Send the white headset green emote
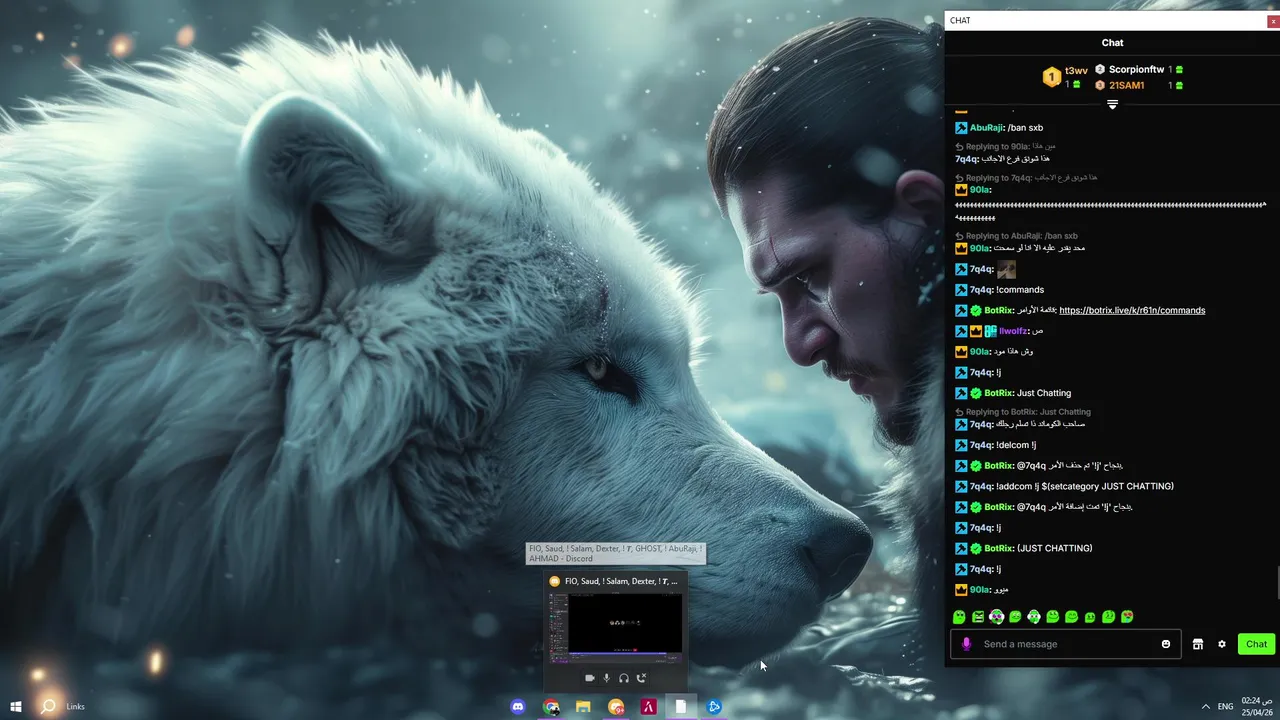Viewport: 1280px width, 720px height. 1034,617
